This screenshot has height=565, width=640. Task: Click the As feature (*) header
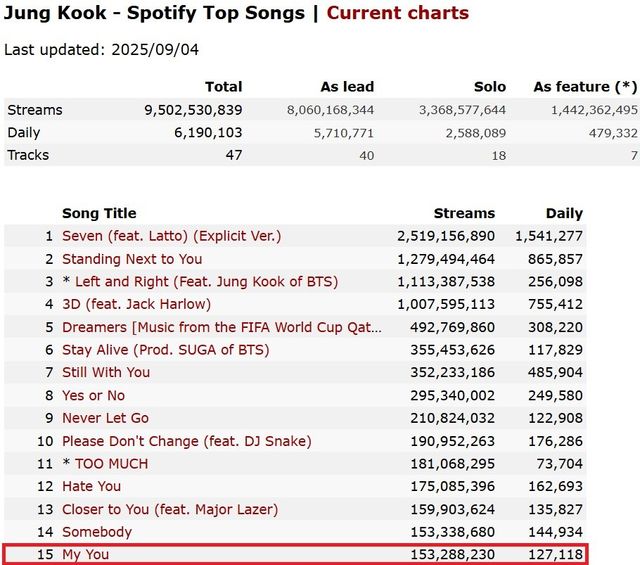[x=586, y=87]
